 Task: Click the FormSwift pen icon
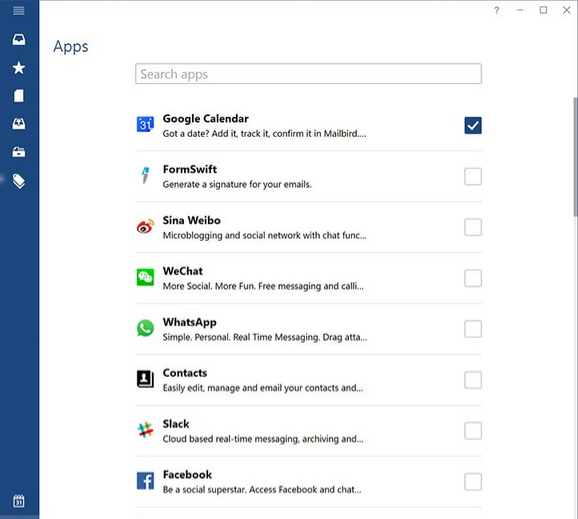(145, 175)
